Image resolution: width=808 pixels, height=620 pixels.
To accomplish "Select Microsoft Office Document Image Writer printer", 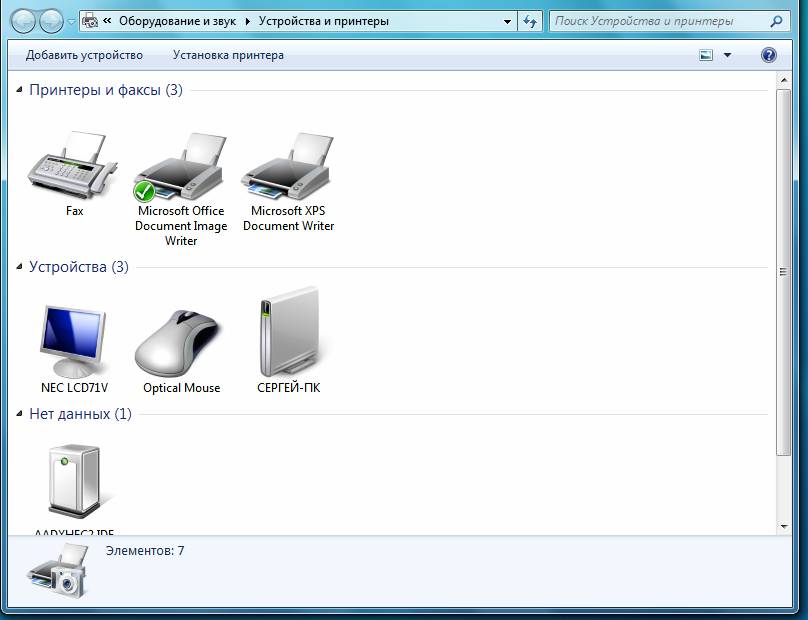I will coord(181,167).
